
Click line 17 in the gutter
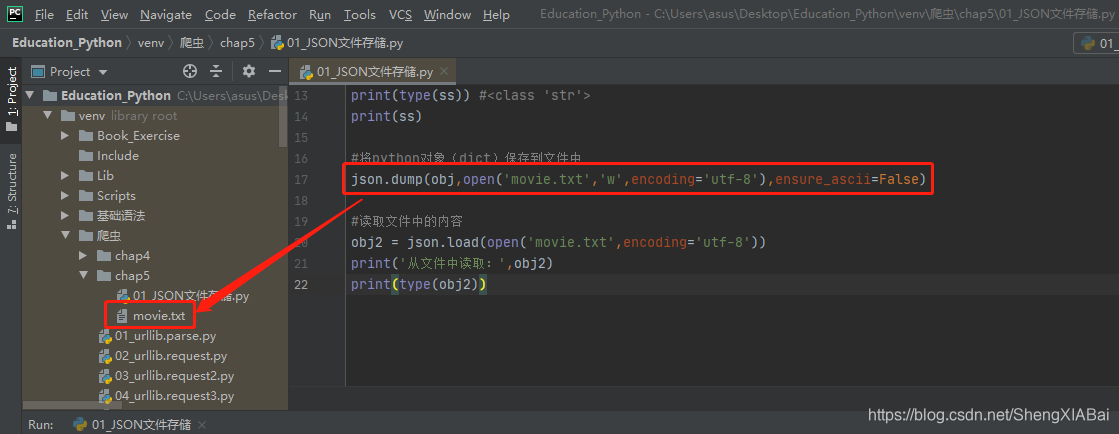click(x=301, y=179)
